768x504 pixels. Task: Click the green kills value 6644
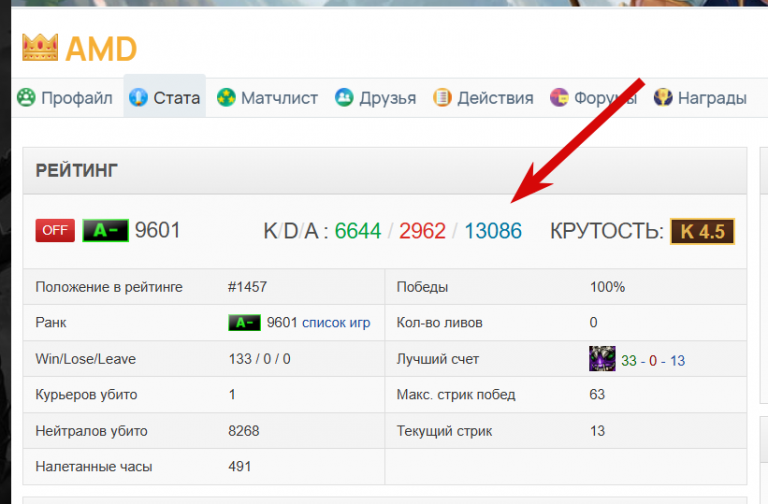point(358,231)
